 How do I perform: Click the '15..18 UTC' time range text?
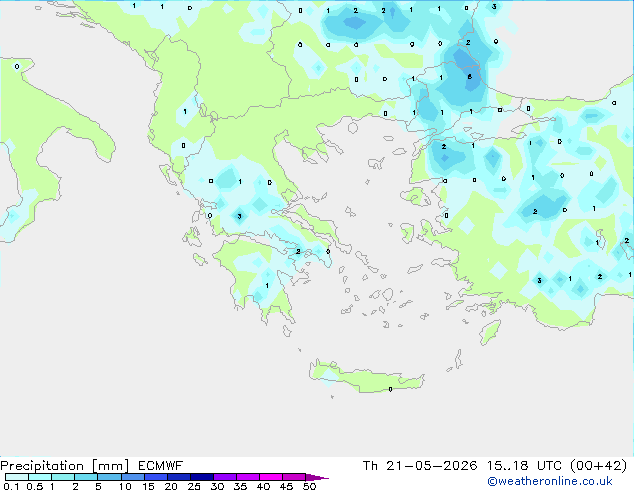[524, 466]
